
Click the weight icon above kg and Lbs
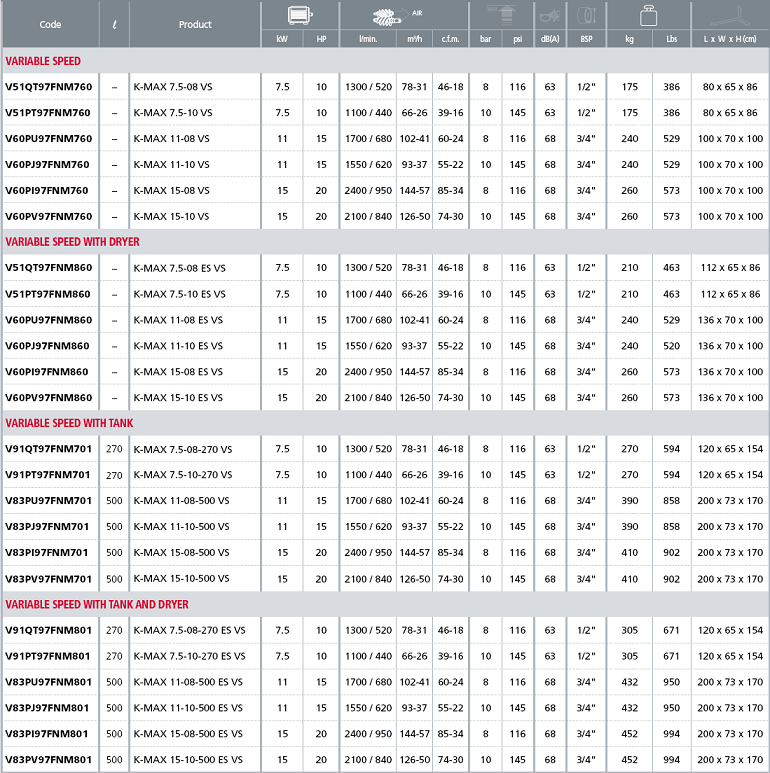point(648,16)
